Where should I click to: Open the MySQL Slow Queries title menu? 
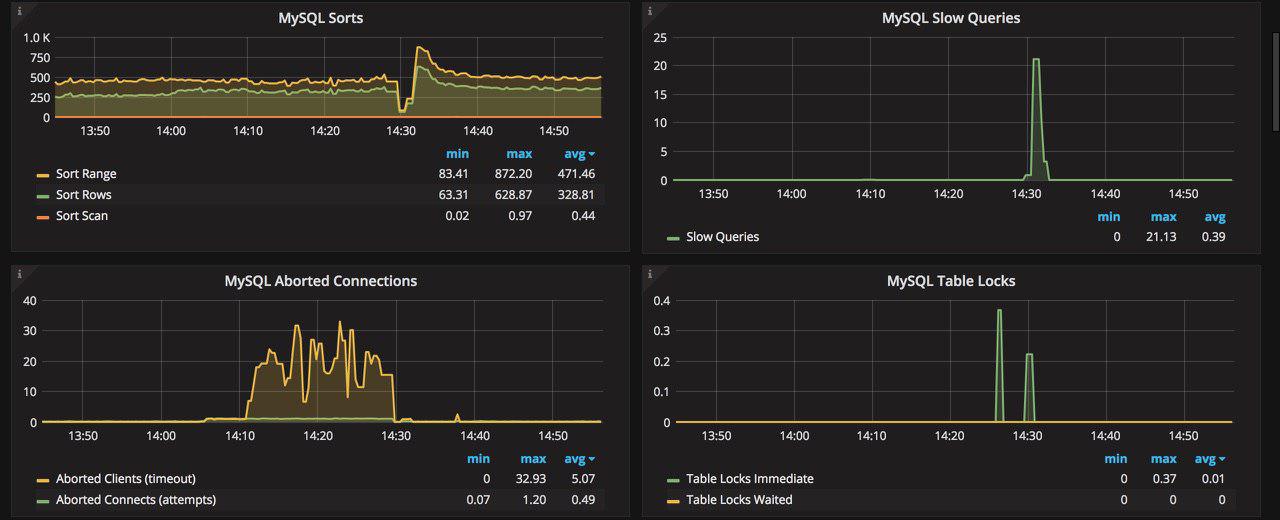pyautogui.click(x=951, y=18)
